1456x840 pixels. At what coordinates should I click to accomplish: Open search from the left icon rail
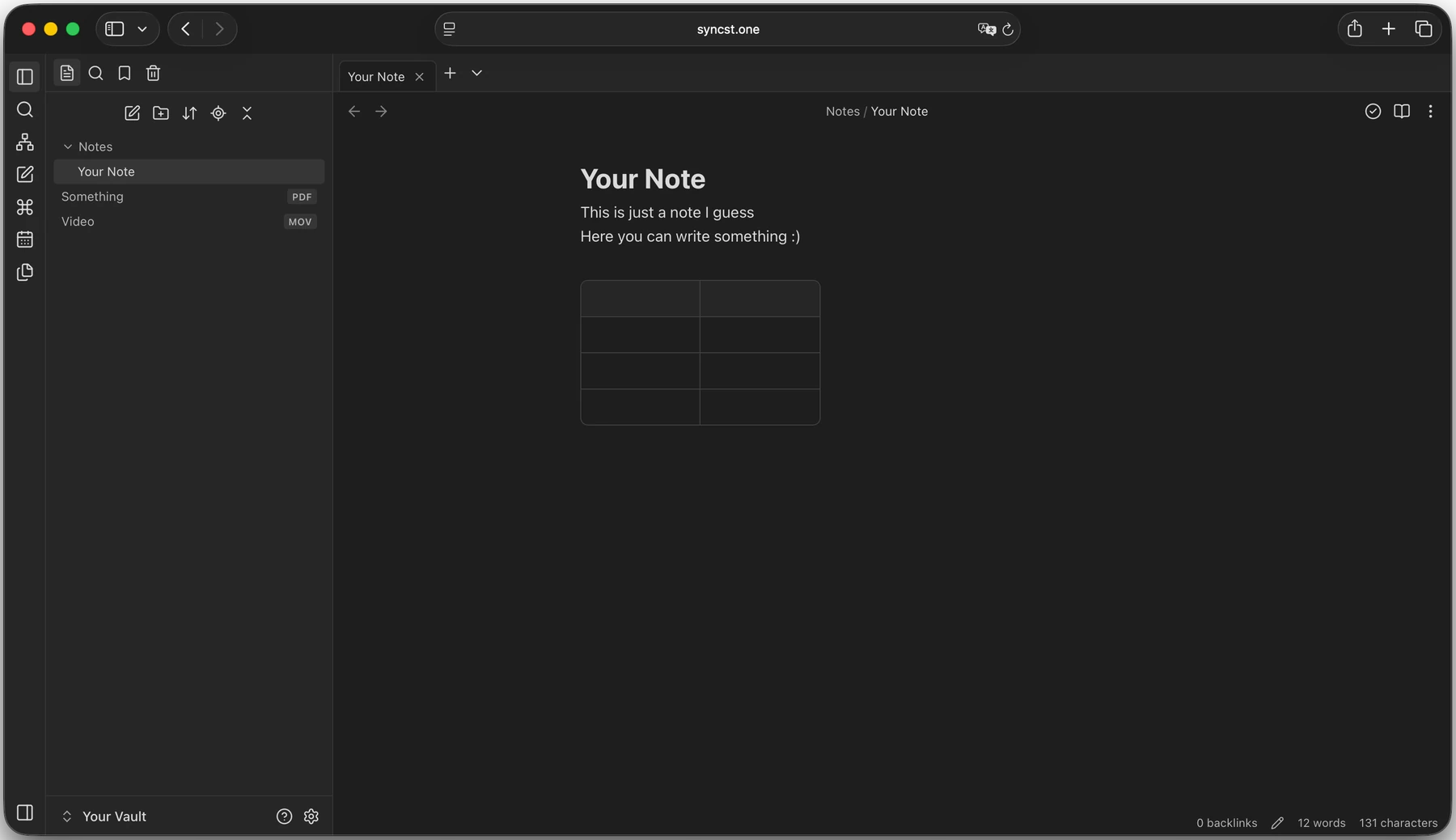click(x=25, y=109)
